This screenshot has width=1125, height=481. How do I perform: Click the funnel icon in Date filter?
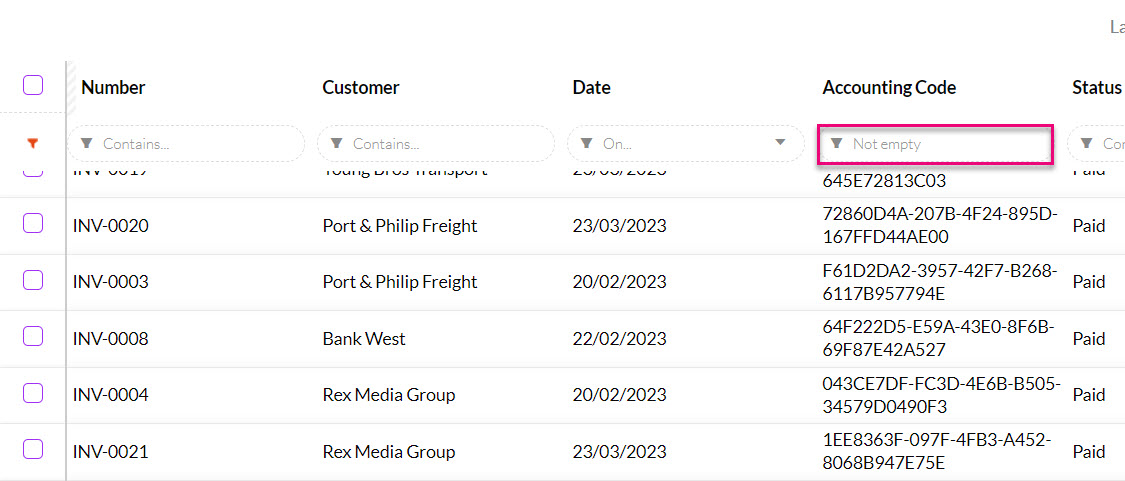point(586,144)
